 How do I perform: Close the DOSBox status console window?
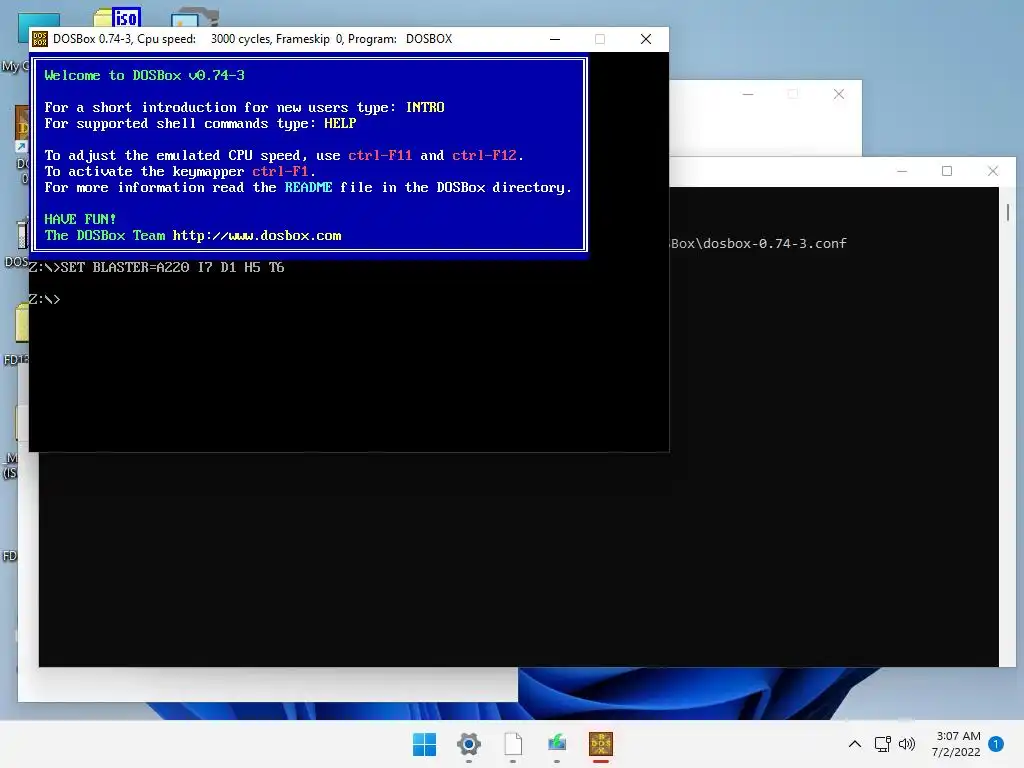point(993,171)
